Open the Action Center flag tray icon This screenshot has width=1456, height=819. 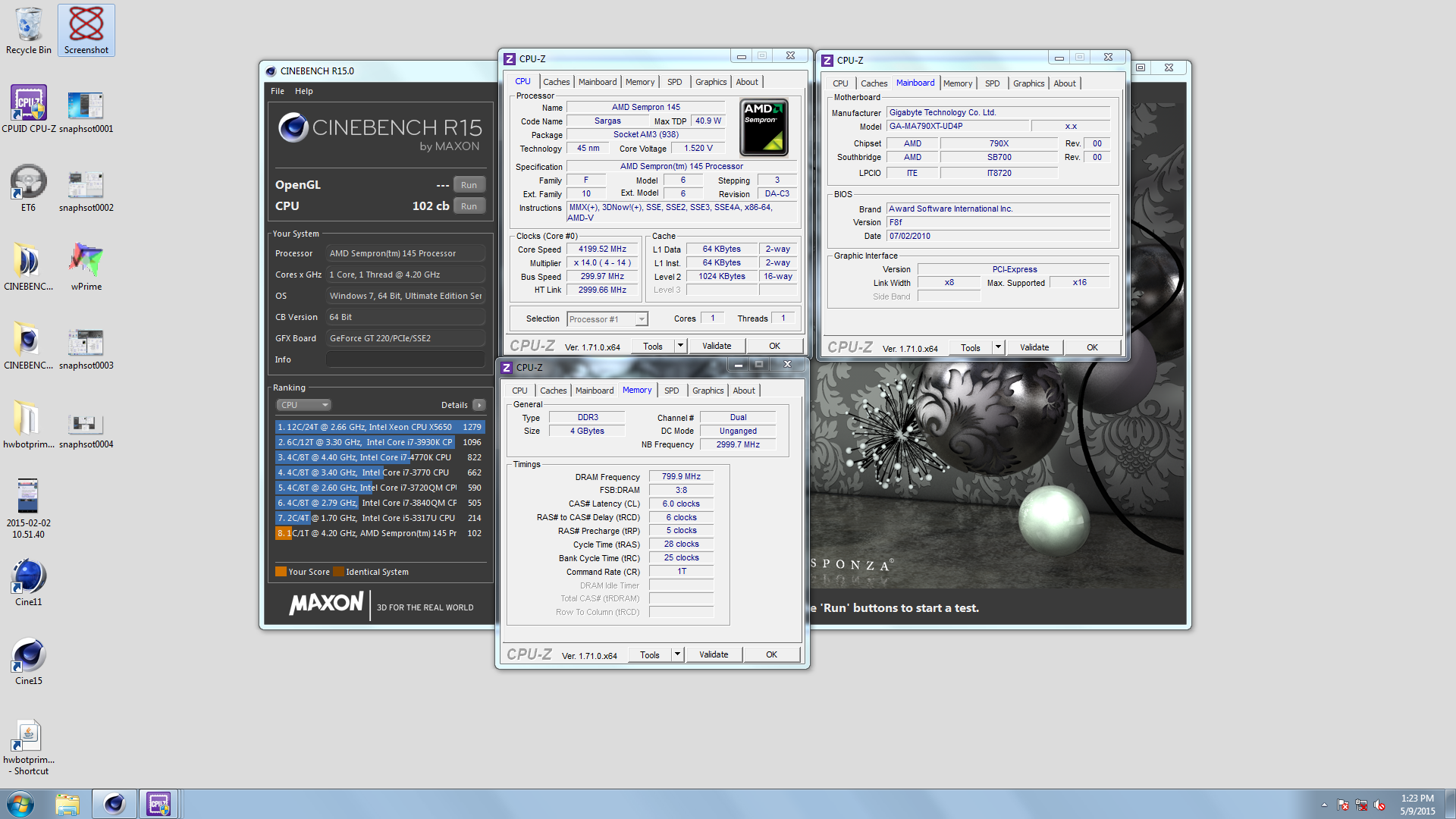tap(1343, 805)
